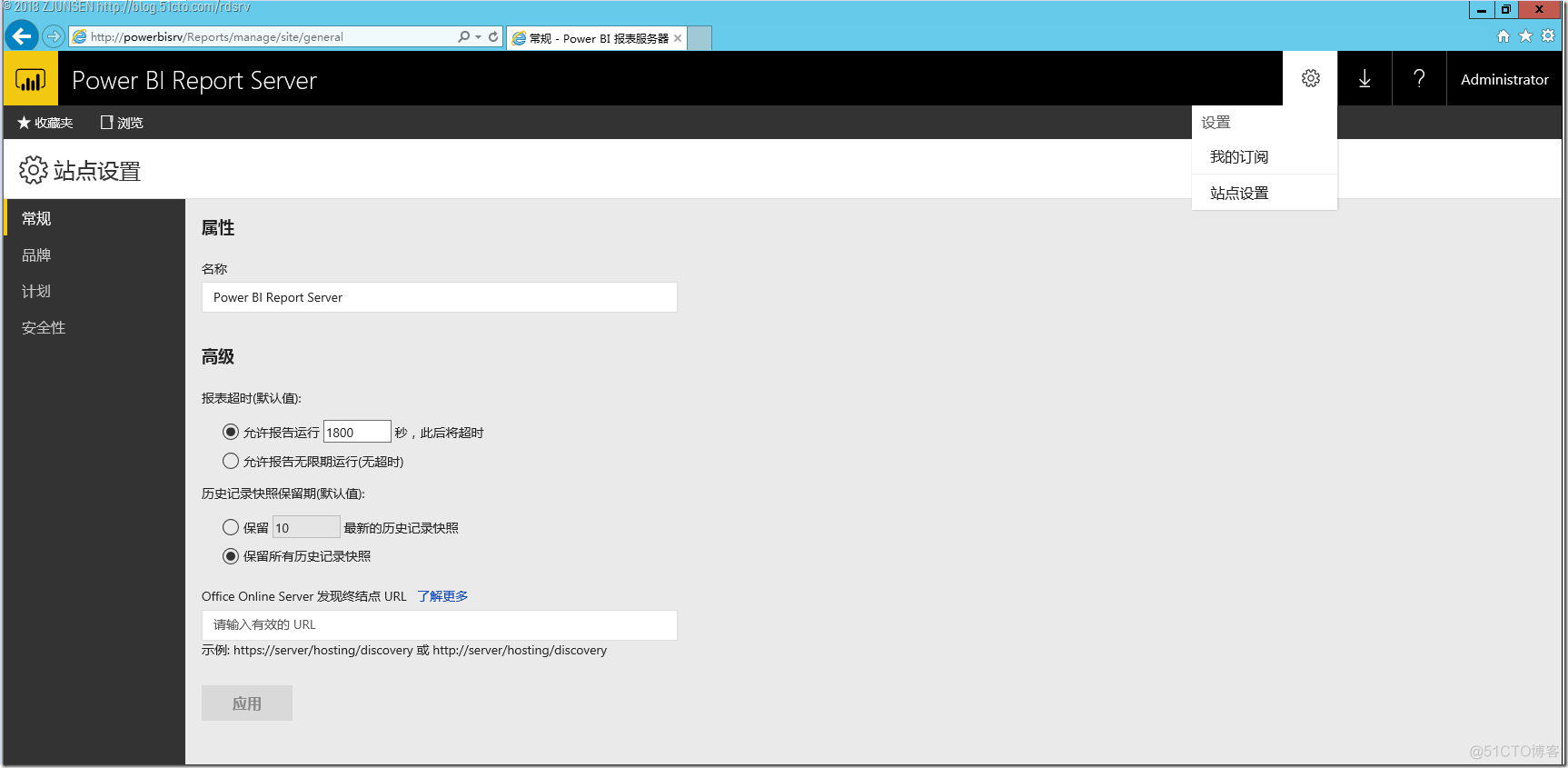The image size is (1568, 768).
Task: Close the 常规 - Power BI browser tab
Action: [678, 38]
